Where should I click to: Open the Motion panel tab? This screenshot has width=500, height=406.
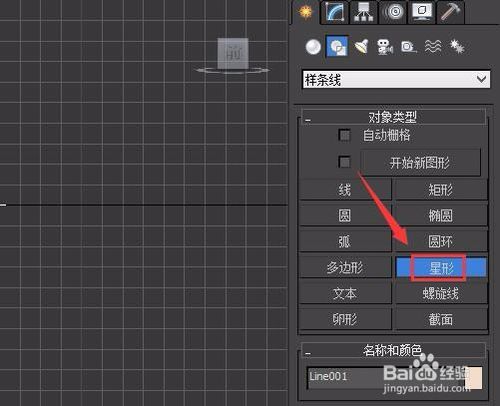[x=393, y=12]
